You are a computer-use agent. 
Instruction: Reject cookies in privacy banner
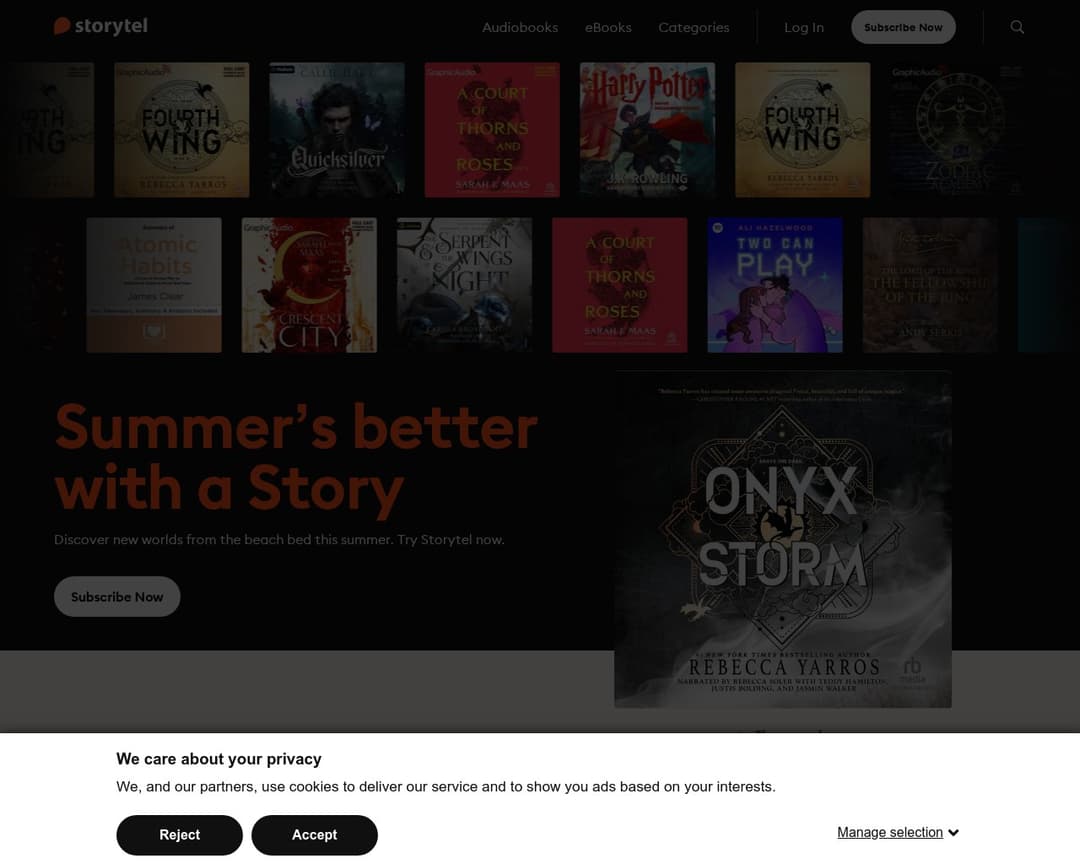[179, 834]
